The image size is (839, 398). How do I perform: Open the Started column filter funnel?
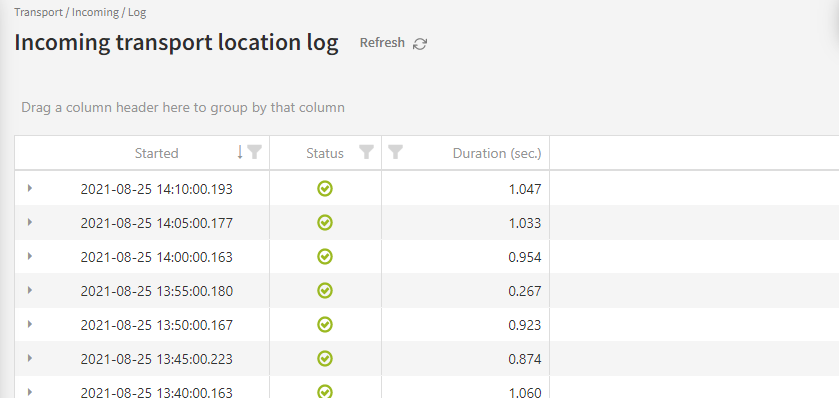pos(255,152)
